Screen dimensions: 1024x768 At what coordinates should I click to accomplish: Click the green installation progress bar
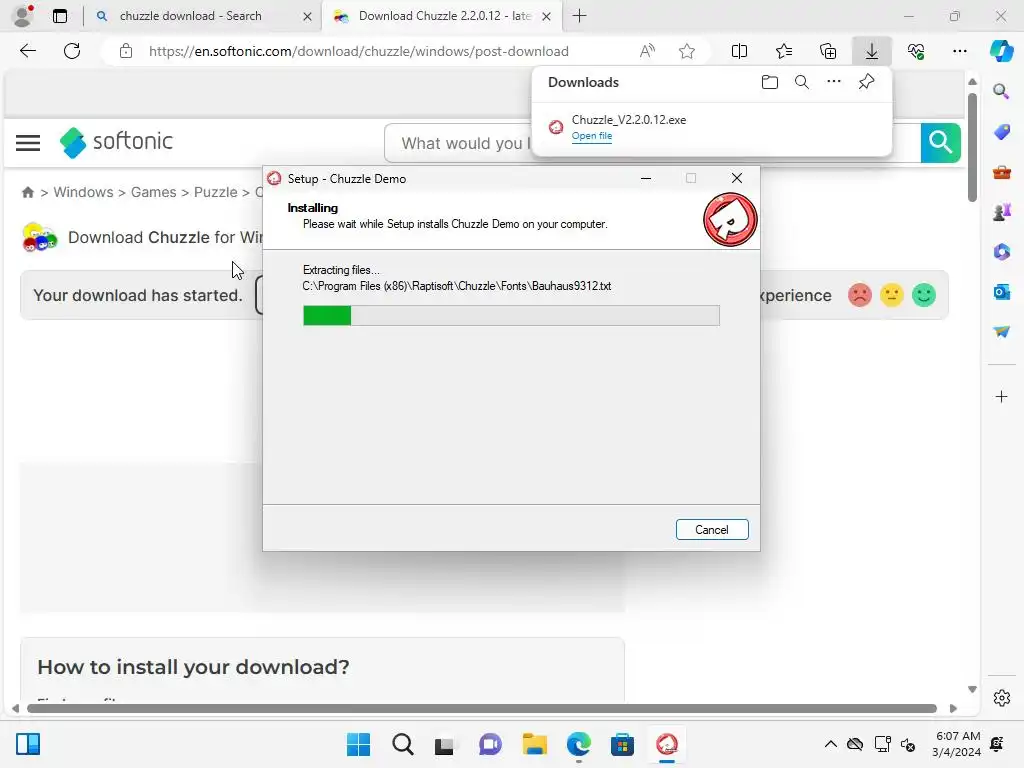click(x=511, y=315)
